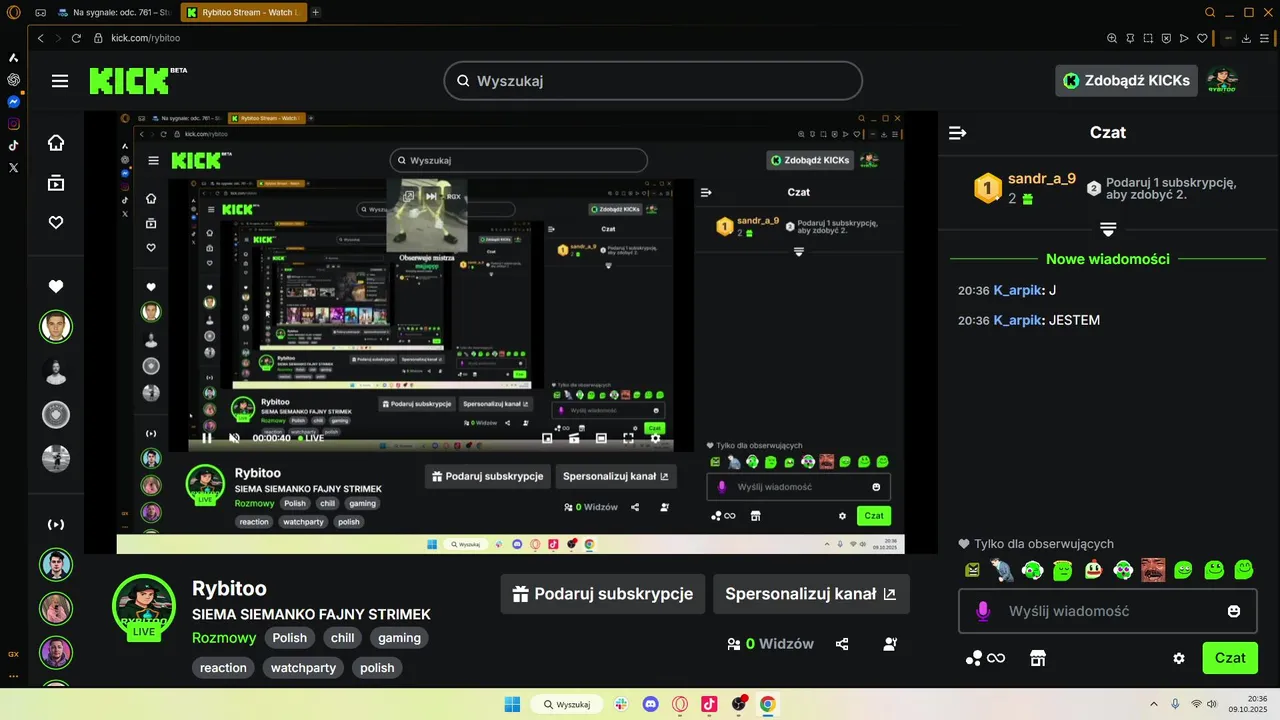Screen dimensions: 1280x720
Task: Focus the Wyślij wiadomość chat input
Action: tap(1107, 611)
